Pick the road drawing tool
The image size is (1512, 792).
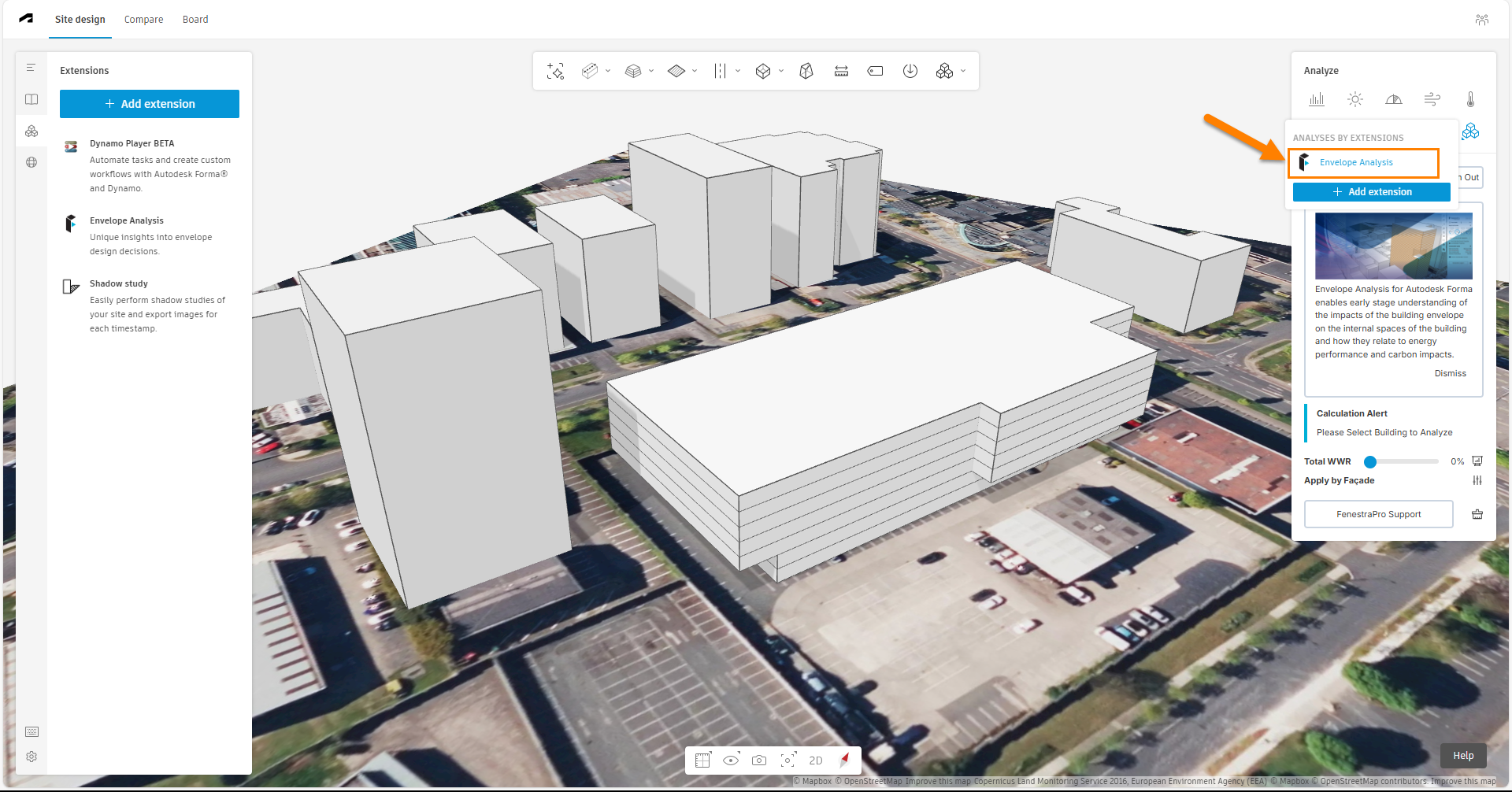tap(720, 71)
